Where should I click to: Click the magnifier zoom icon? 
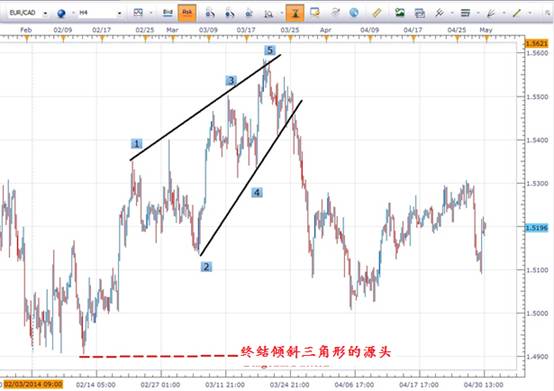coord(269,13)
